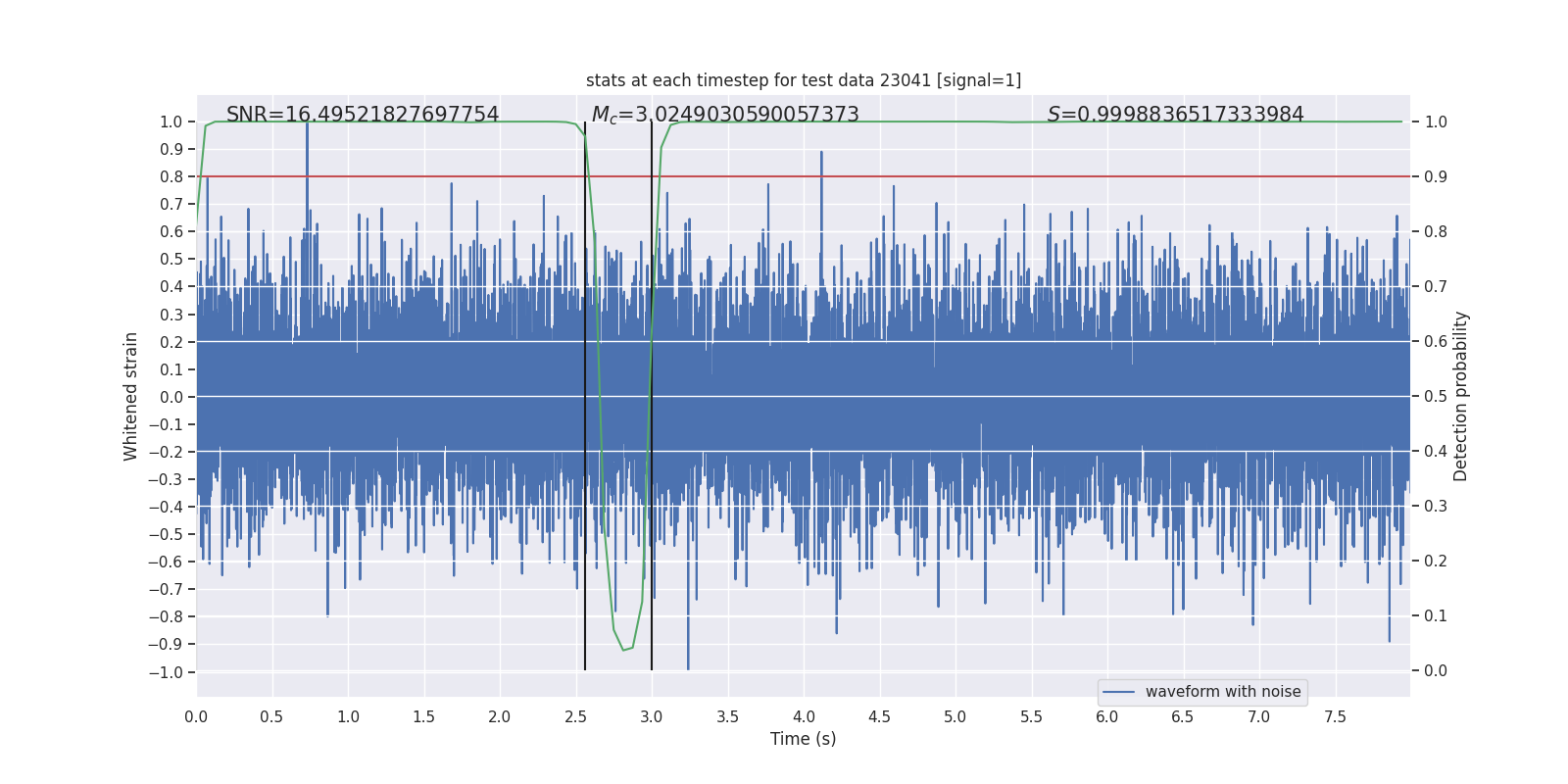Click time axis tick label 6.0
The image size is (1568, 784).
click(x=1107, y=716)
